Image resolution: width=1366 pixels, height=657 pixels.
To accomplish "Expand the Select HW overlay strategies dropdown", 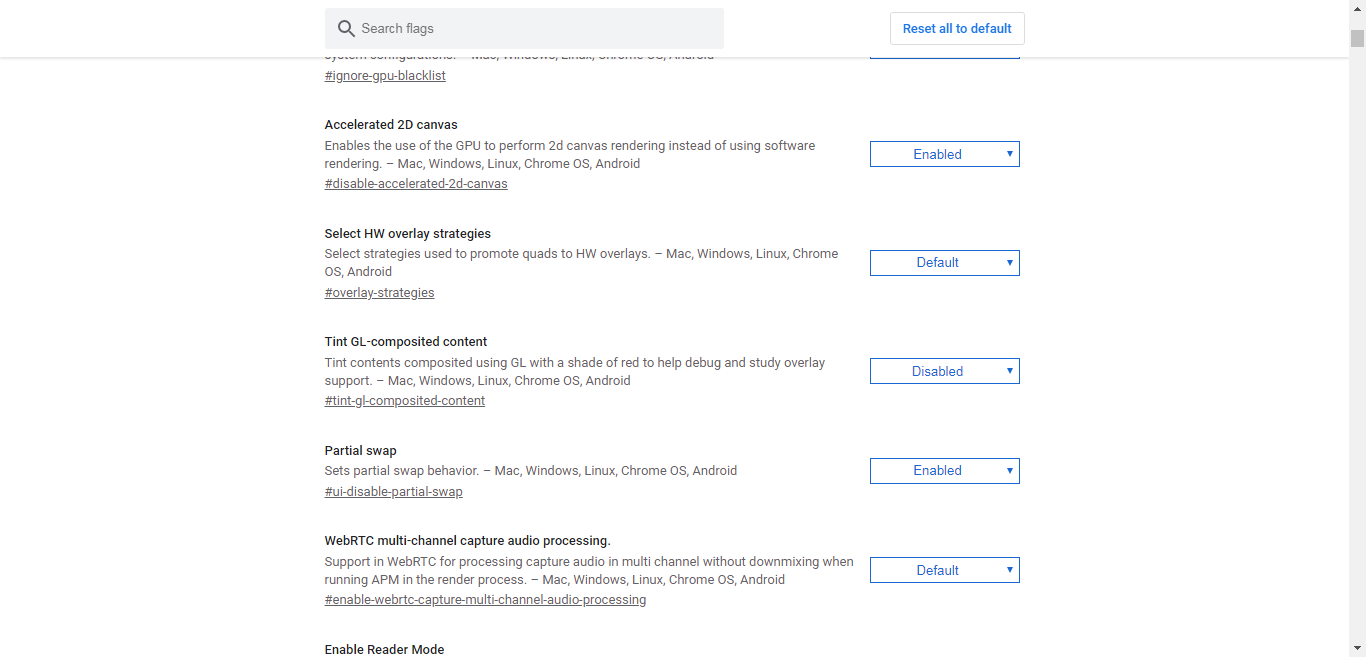I will pyautogui.click(x=944, y=263).
